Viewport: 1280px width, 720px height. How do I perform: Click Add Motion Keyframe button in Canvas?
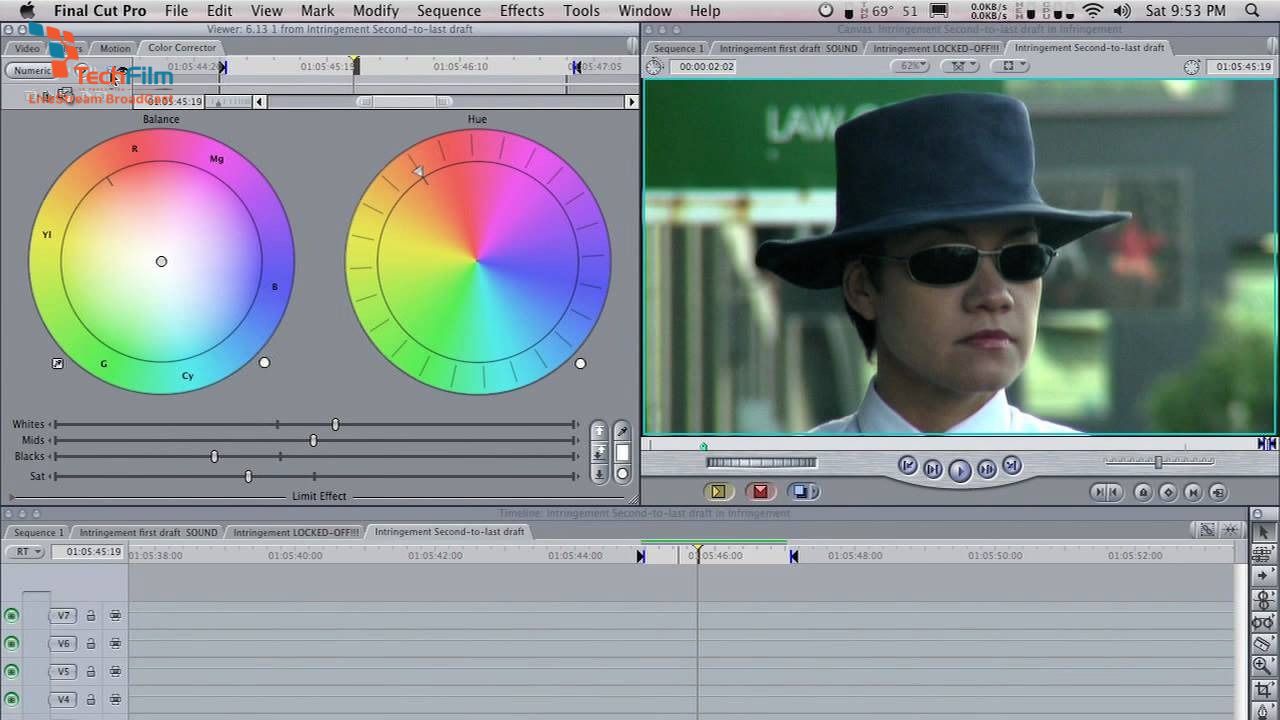tap(1168, 492)
